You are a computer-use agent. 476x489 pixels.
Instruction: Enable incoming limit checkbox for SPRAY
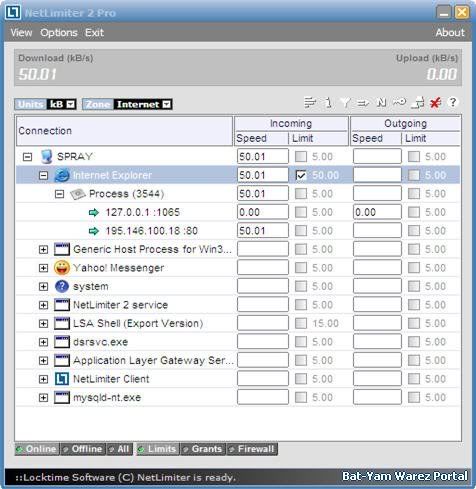click(301, 157)
